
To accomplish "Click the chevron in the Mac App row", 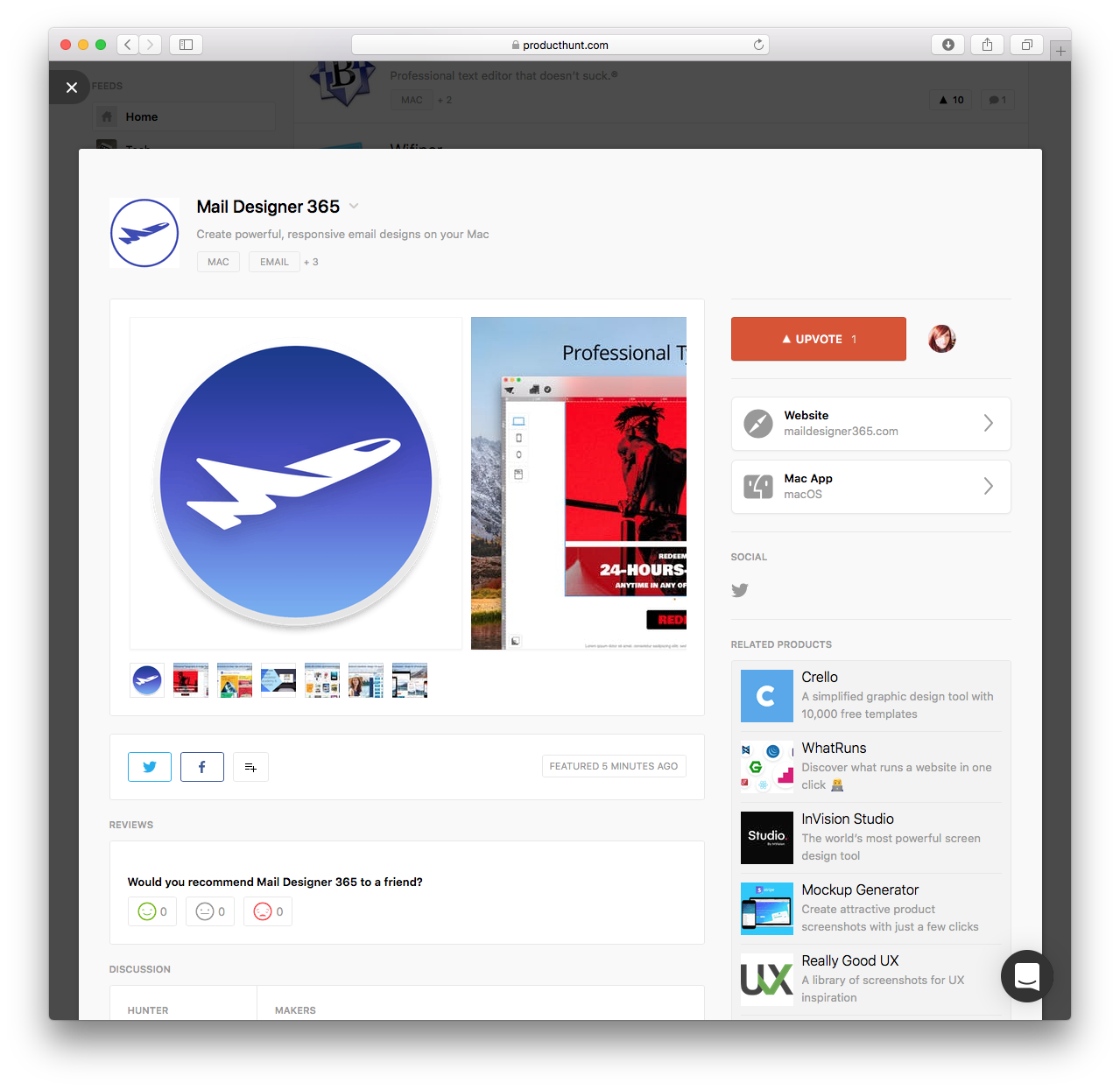I will tap(988, 487).
